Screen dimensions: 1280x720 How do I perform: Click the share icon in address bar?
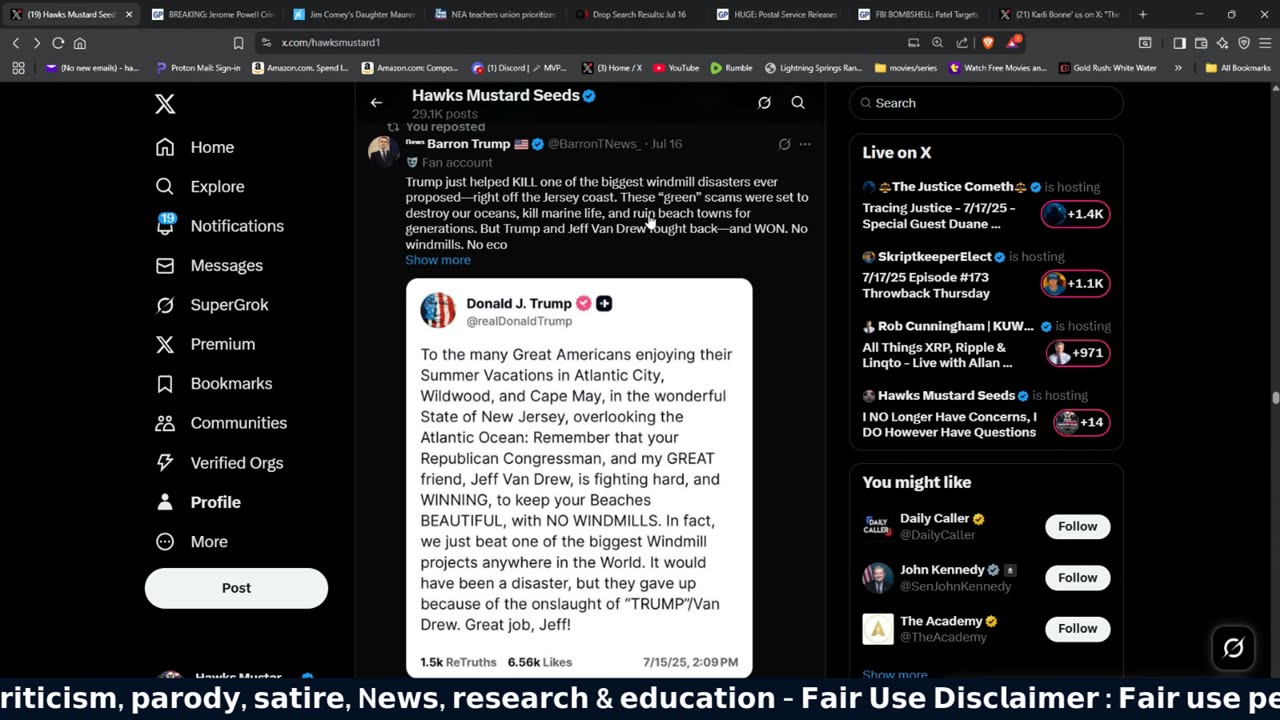962,43
